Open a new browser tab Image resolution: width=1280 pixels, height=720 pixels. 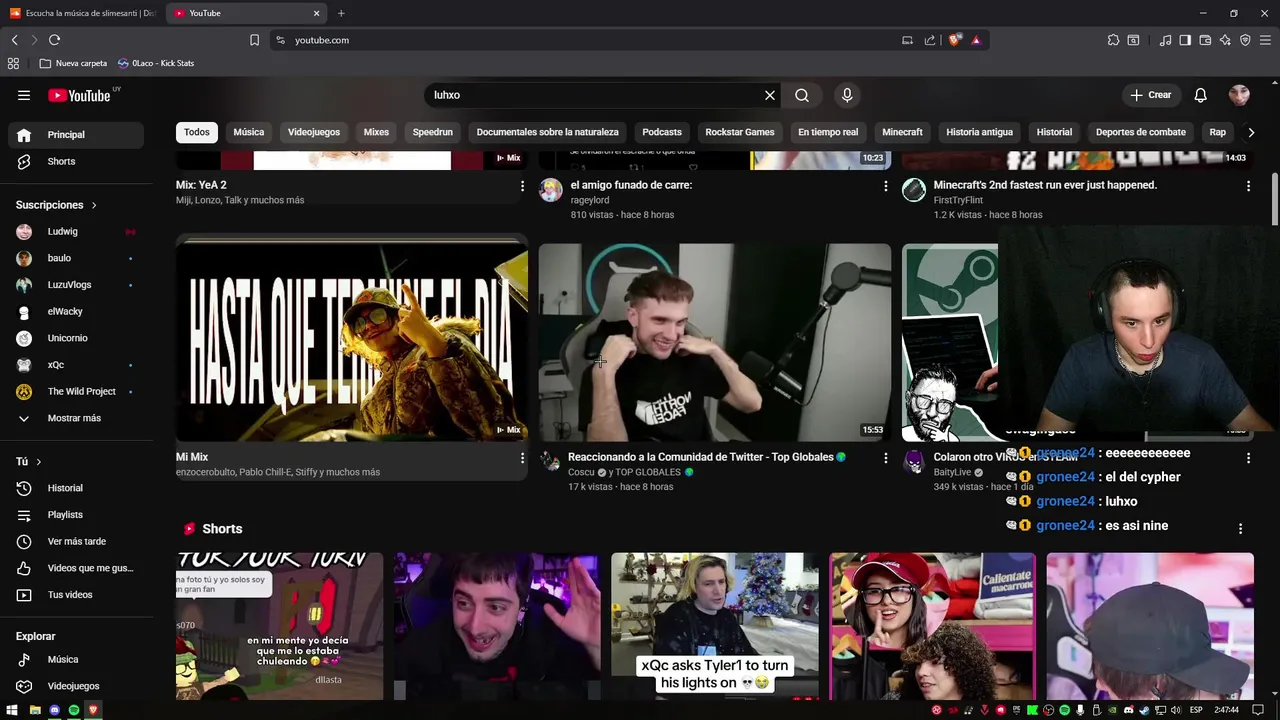(341, 13)
